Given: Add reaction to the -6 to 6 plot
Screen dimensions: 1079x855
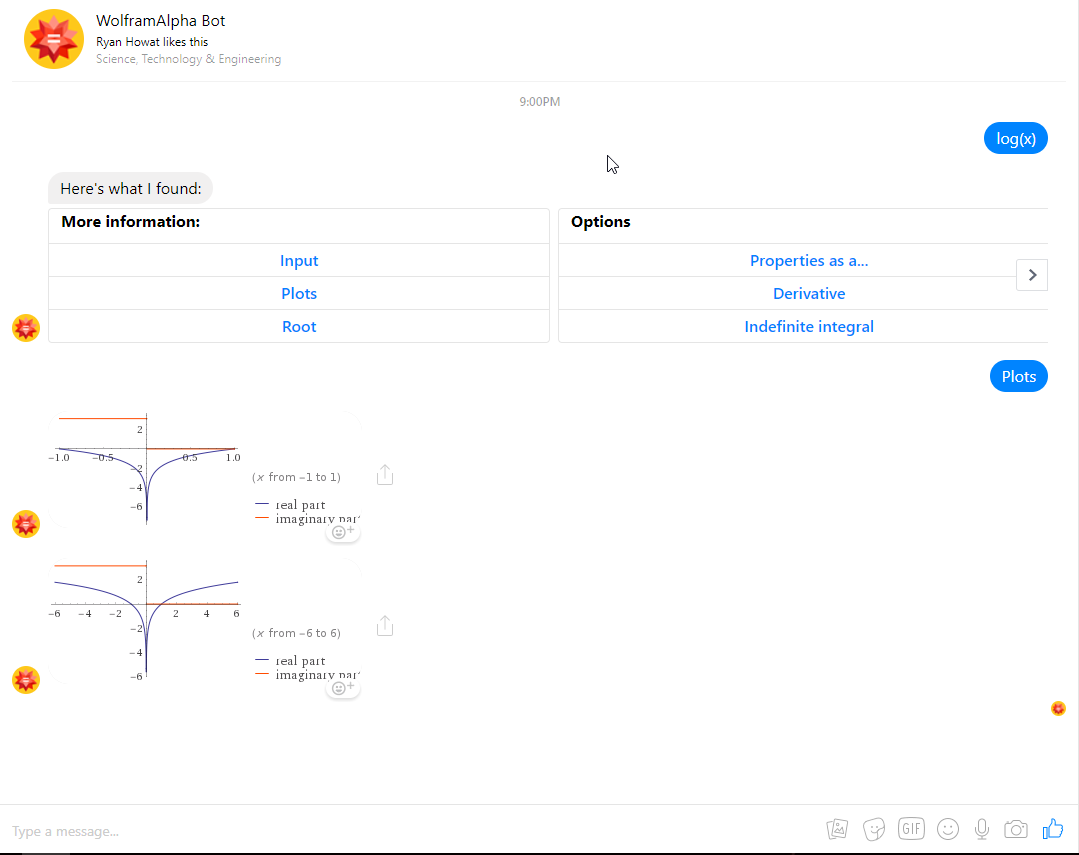Looking at the screenshot, I should coord(343,688).
